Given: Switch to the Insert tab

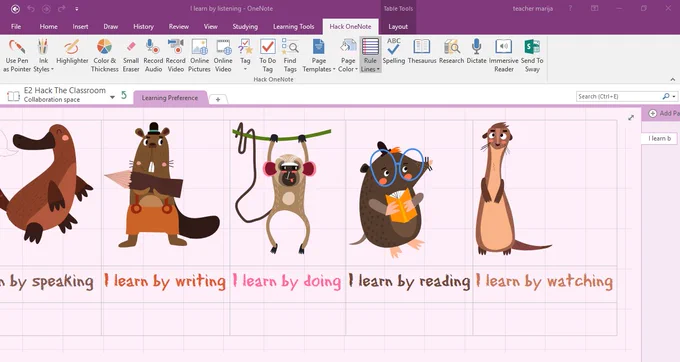Looking at the screenshot, I should (80, 26).
